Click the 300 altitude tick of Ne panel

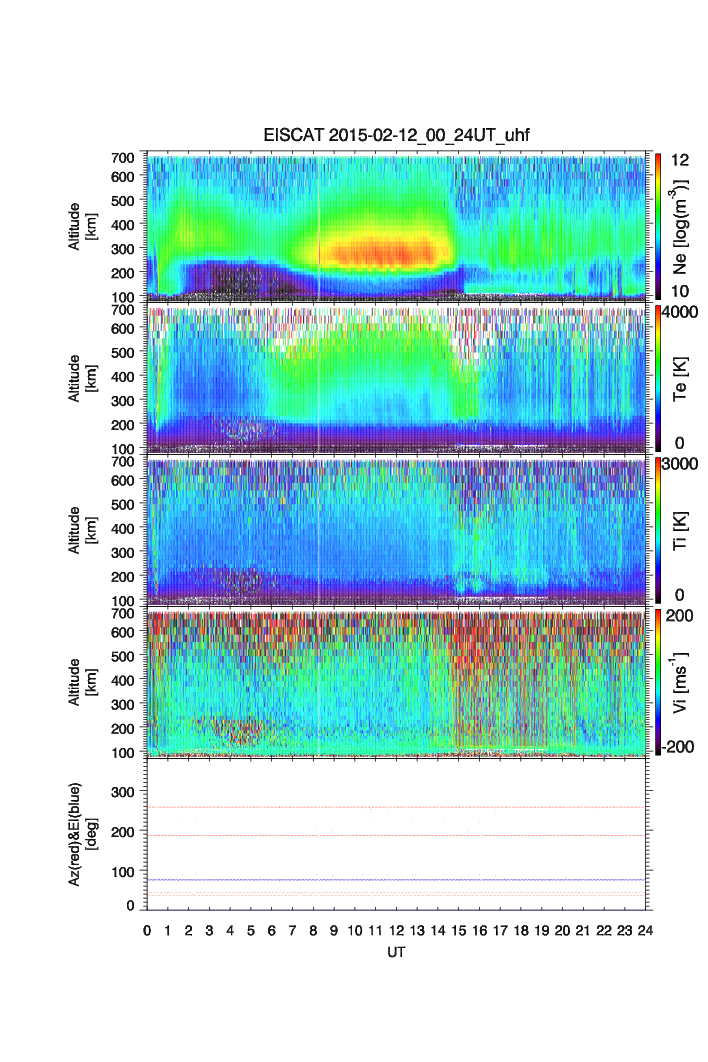tap(123, 249)
